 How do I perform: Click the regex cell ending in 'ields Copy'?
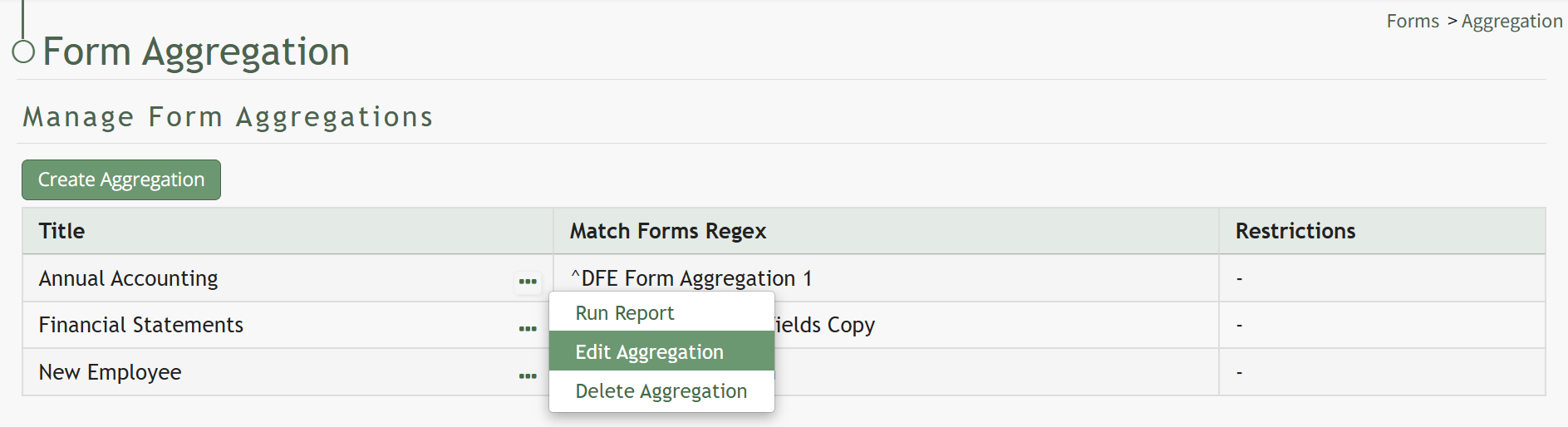(824, 325)
